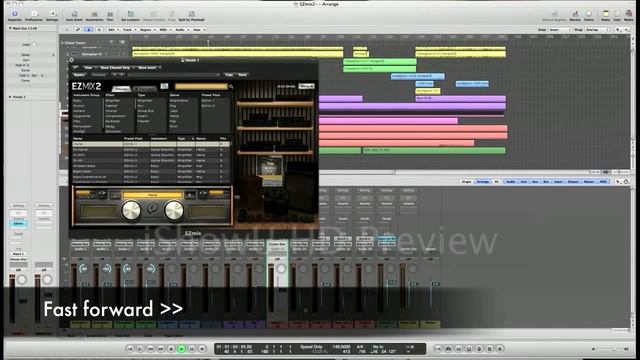Open Show Insert plugin menu

tap(149, 67)
